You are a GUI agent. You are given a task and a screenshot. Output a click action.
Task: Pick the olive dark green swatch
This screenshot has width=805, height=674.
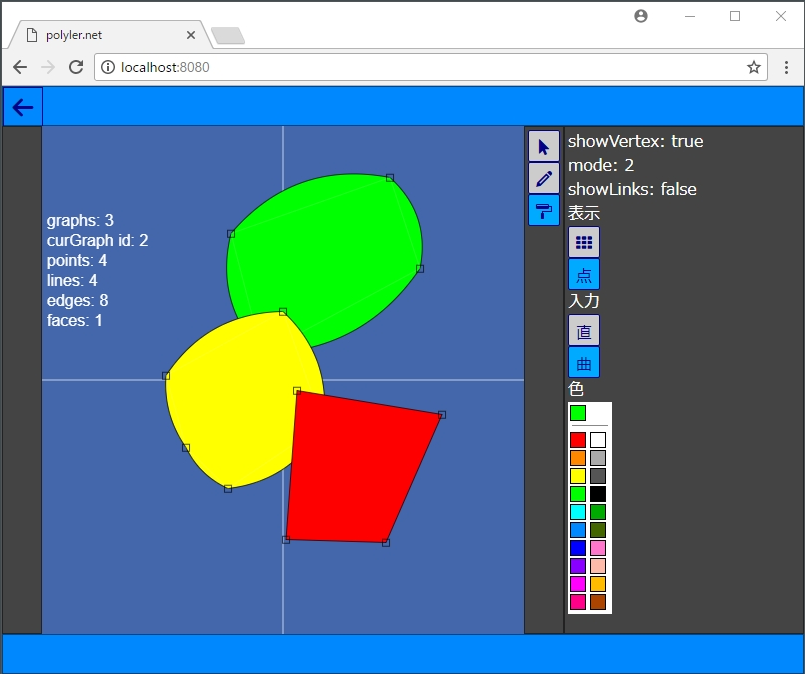tap(598, 530)
